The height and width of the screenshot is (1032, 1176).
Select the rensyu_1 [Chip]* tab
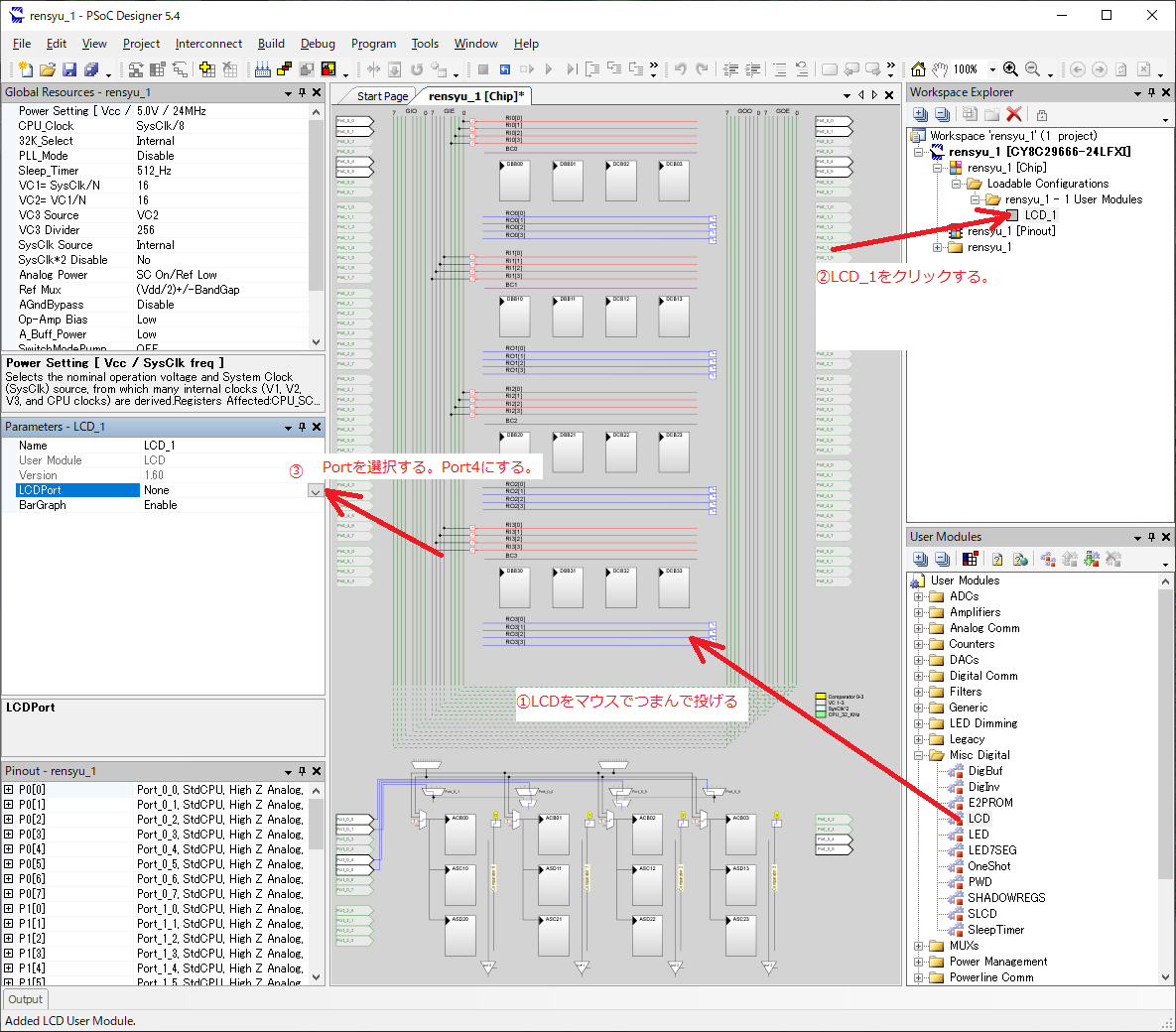pos(476,96)
